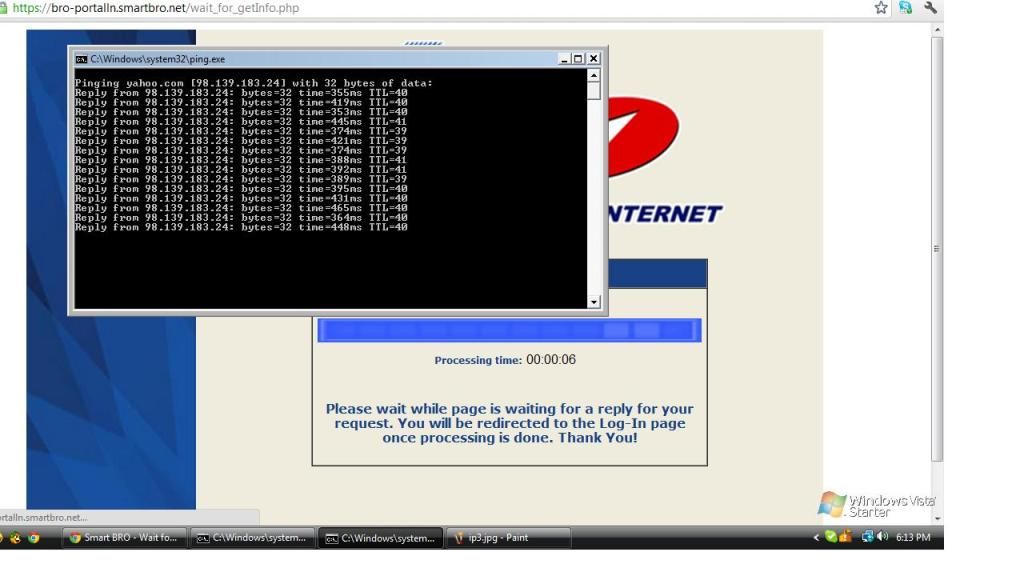The height and width of the screenshot is (576, 1024).
Task: Click the reply line with time=355ms
Action: (x=241, y=93)
